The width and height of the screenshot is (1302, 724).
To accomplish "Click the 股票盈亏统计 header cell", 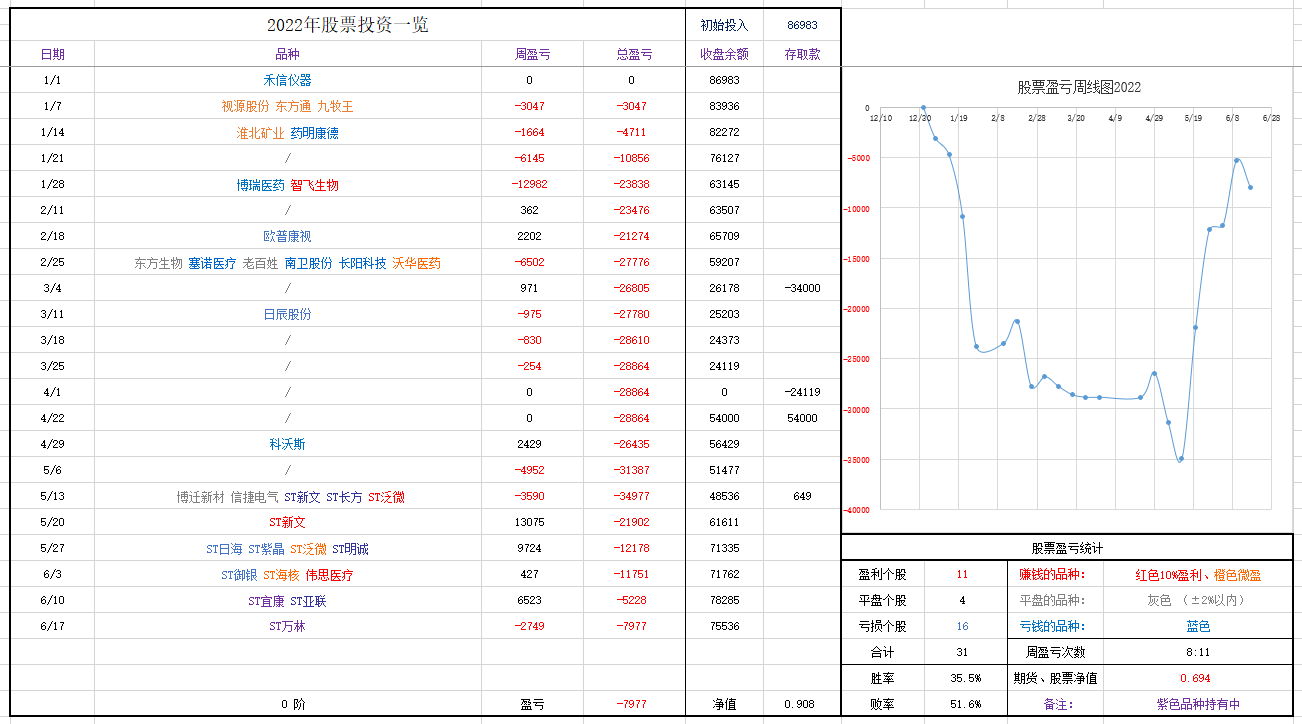I will point(1067,548).
